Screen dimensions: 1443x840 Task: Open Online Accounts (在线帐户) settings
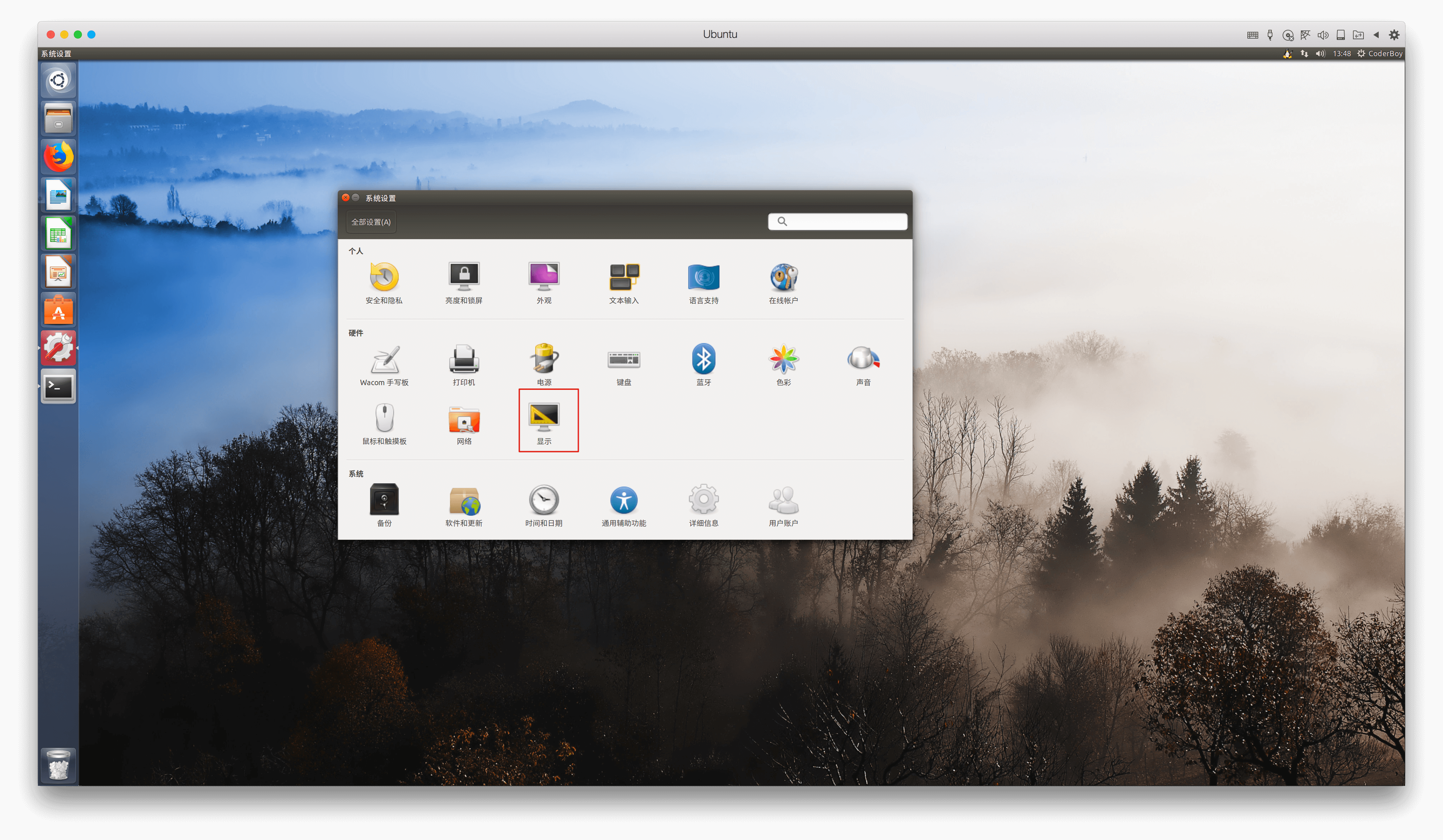pyautogui.click(x=783, y=283)
